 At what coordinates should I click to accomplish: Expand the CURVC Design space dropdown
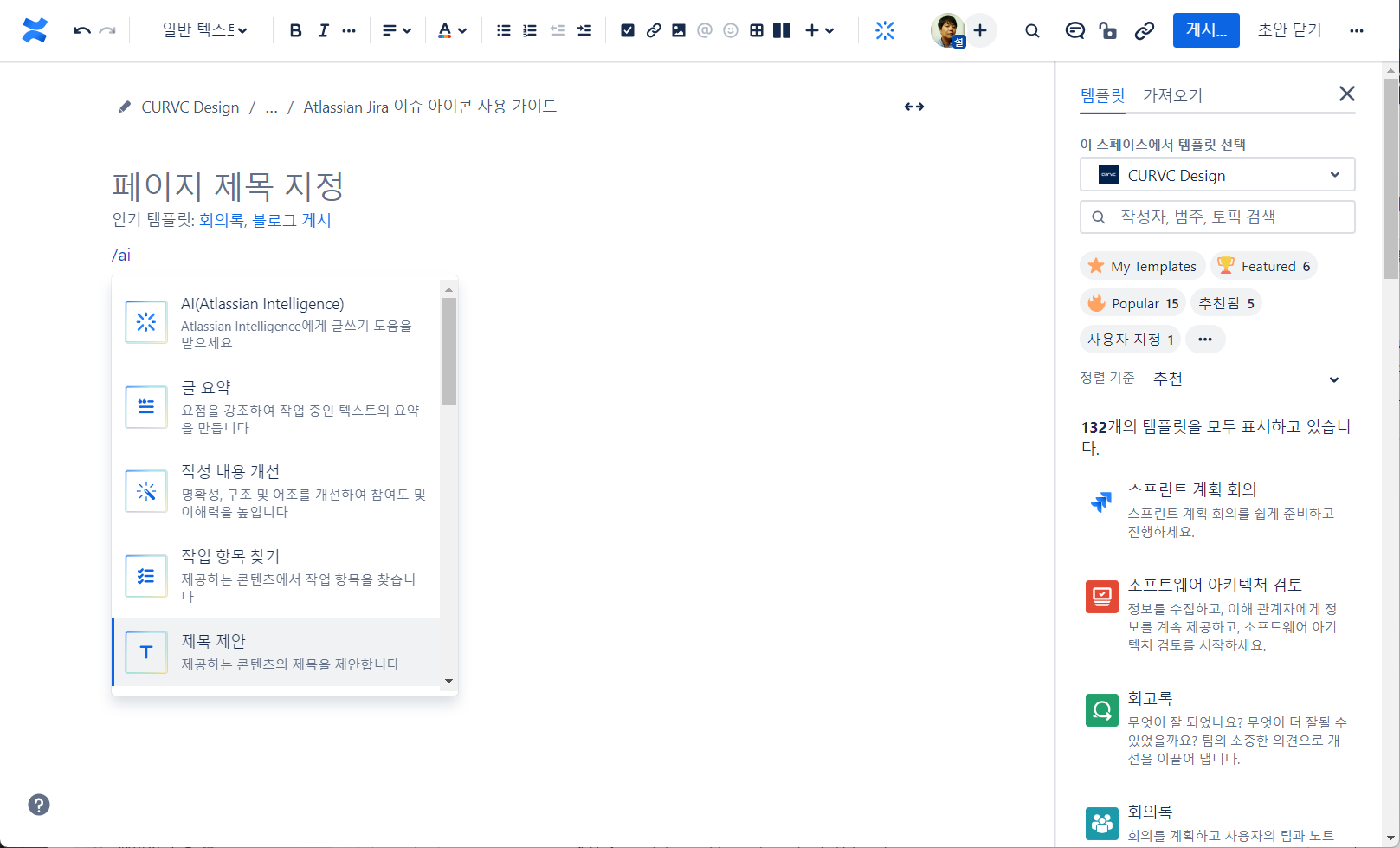coord(1216,175)
